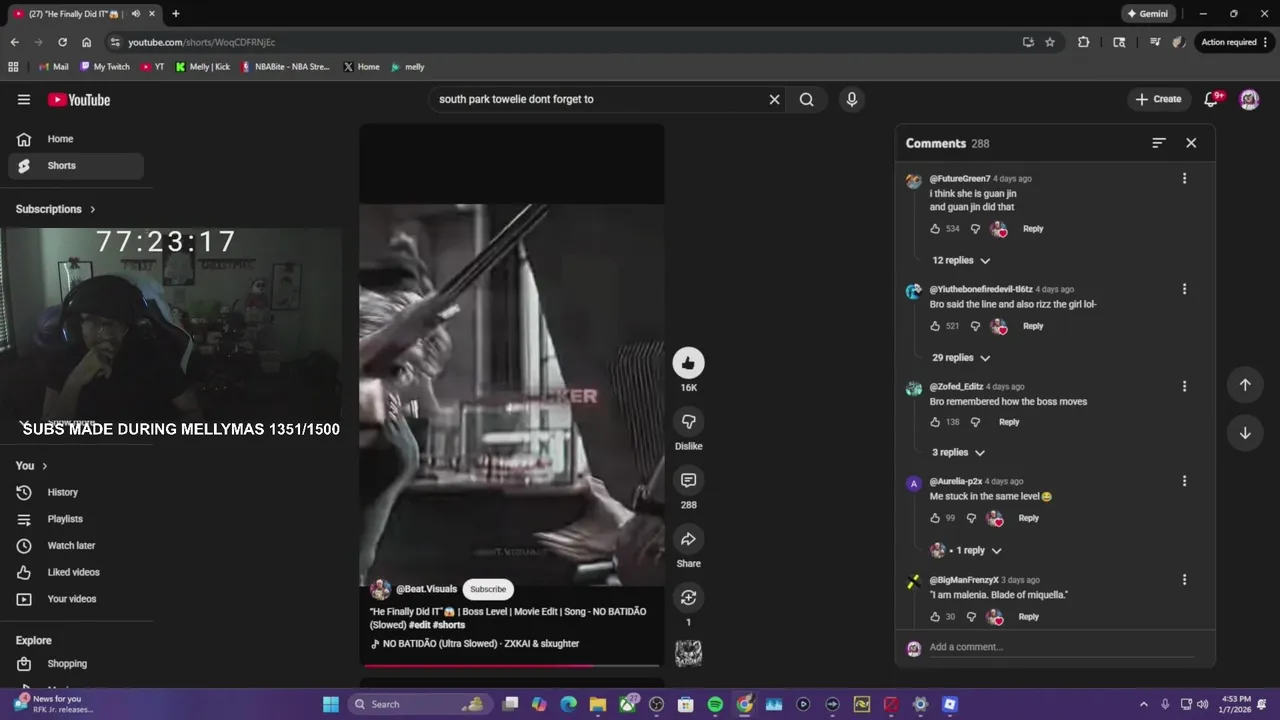This screenshot has width=1280, height=720.
Task: Open Liked videos in the sidebar
Action: (76, 572)
